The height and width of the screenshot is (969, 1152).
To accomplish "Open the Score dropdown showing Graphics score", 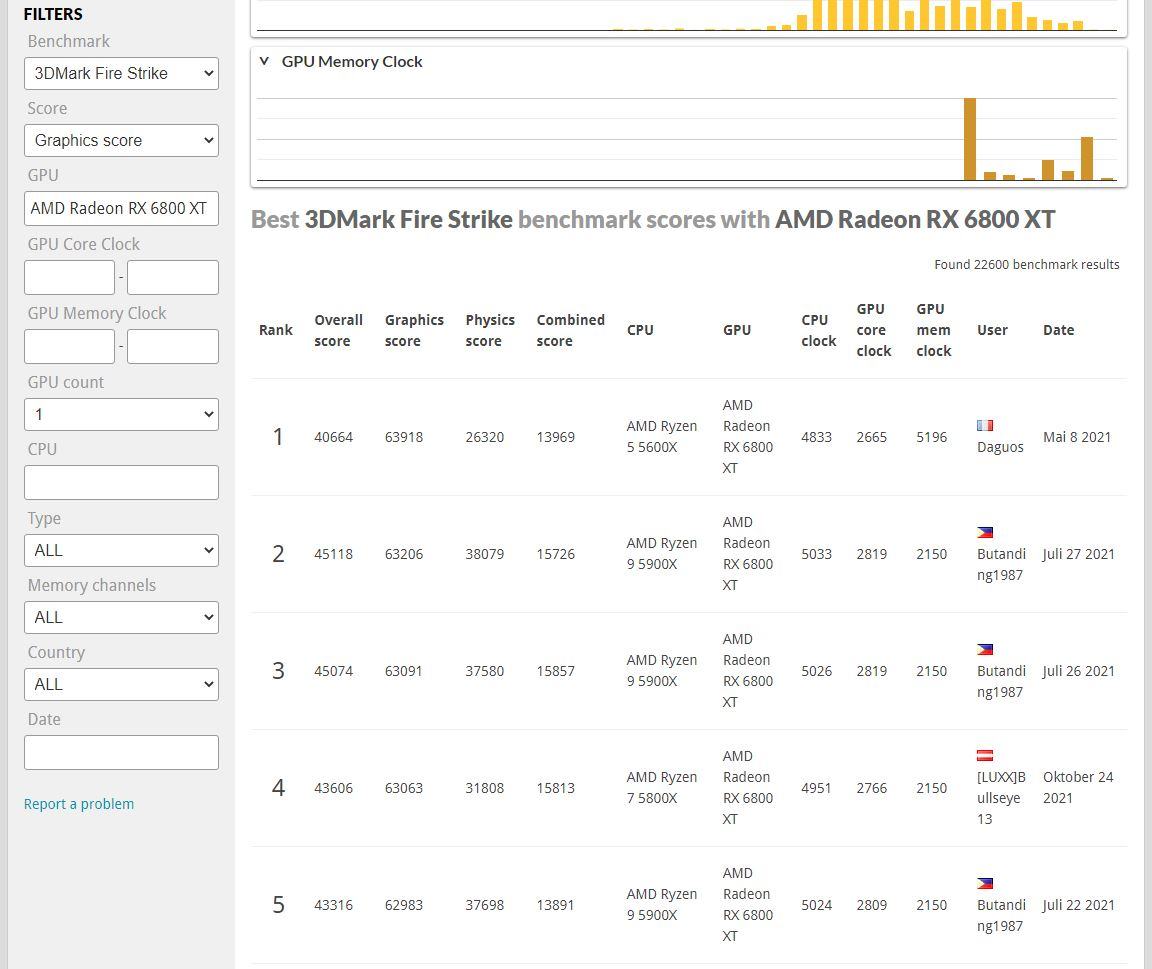I will tap(121, 140).
